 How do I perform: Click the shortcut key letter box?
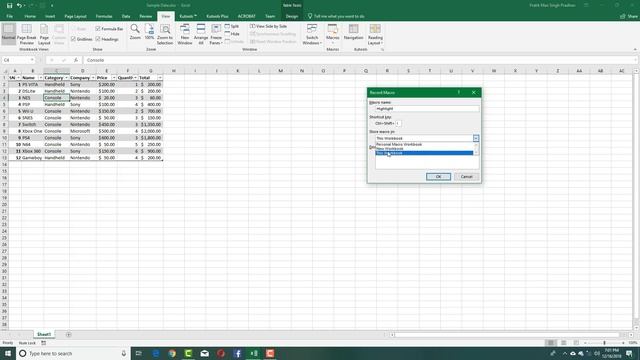click(x=398, y=123)
